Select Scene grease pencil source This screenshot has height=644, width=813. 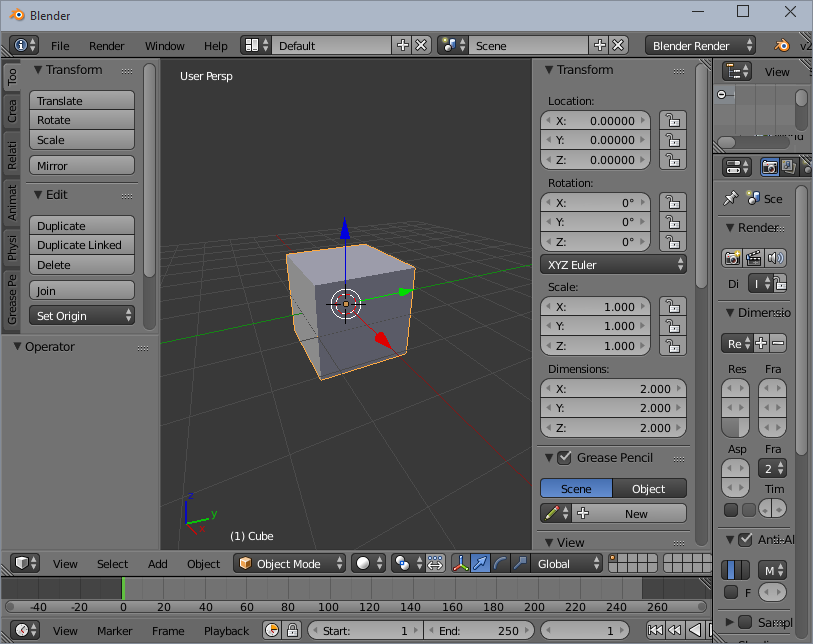(576, 488)
